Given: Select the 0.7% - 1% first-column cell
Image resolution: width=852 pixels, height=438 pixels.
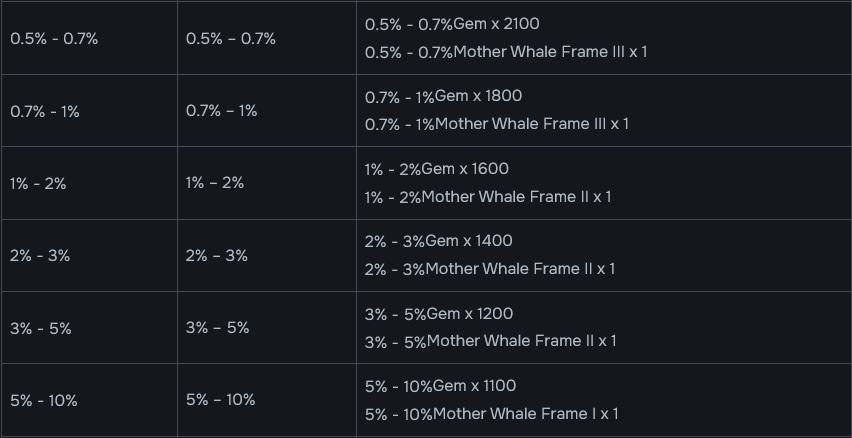Looking at the screenshot, I should coord(89,111).
